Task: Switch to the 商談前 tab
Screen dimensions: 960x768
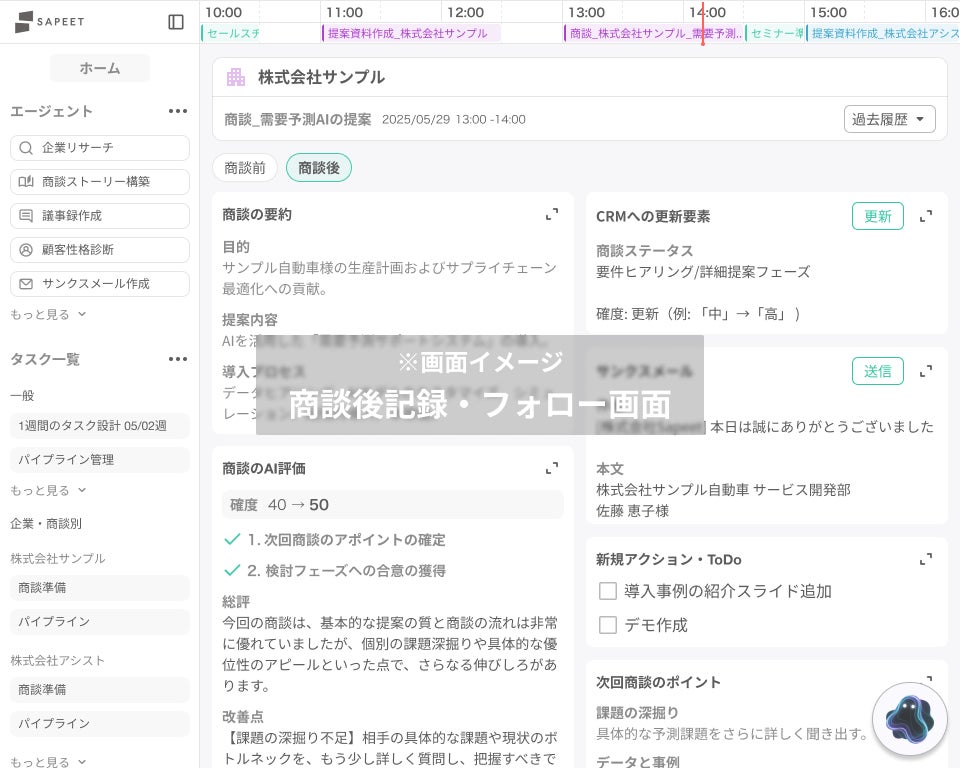Action: [x=245, y=168]
